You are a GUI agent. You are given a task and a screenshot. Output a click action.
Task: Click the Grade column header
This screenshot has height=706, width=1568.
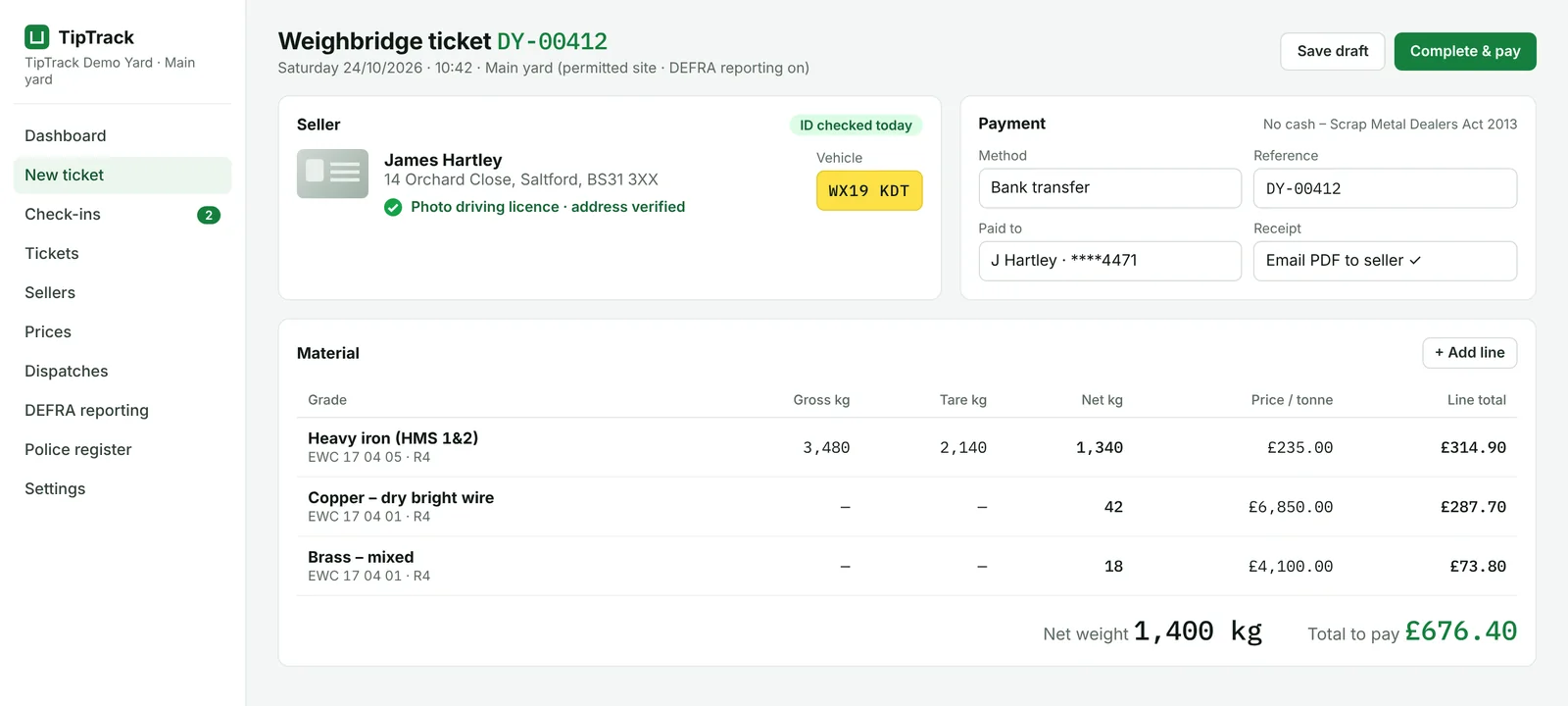[327, 400]
